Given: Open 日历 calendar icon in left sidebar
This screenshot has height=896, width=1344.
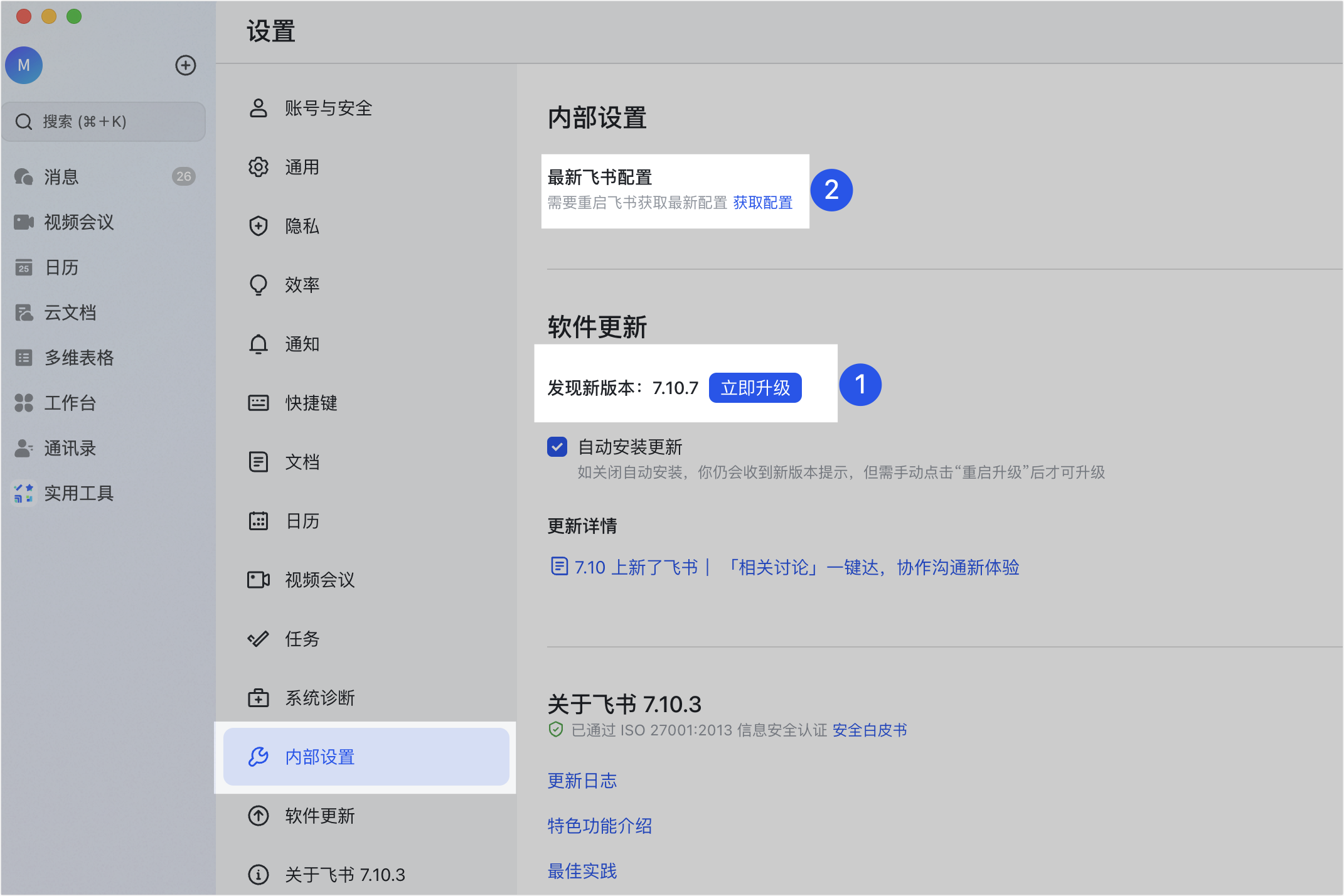Looking at the screenshot, I should click(24, 267).
